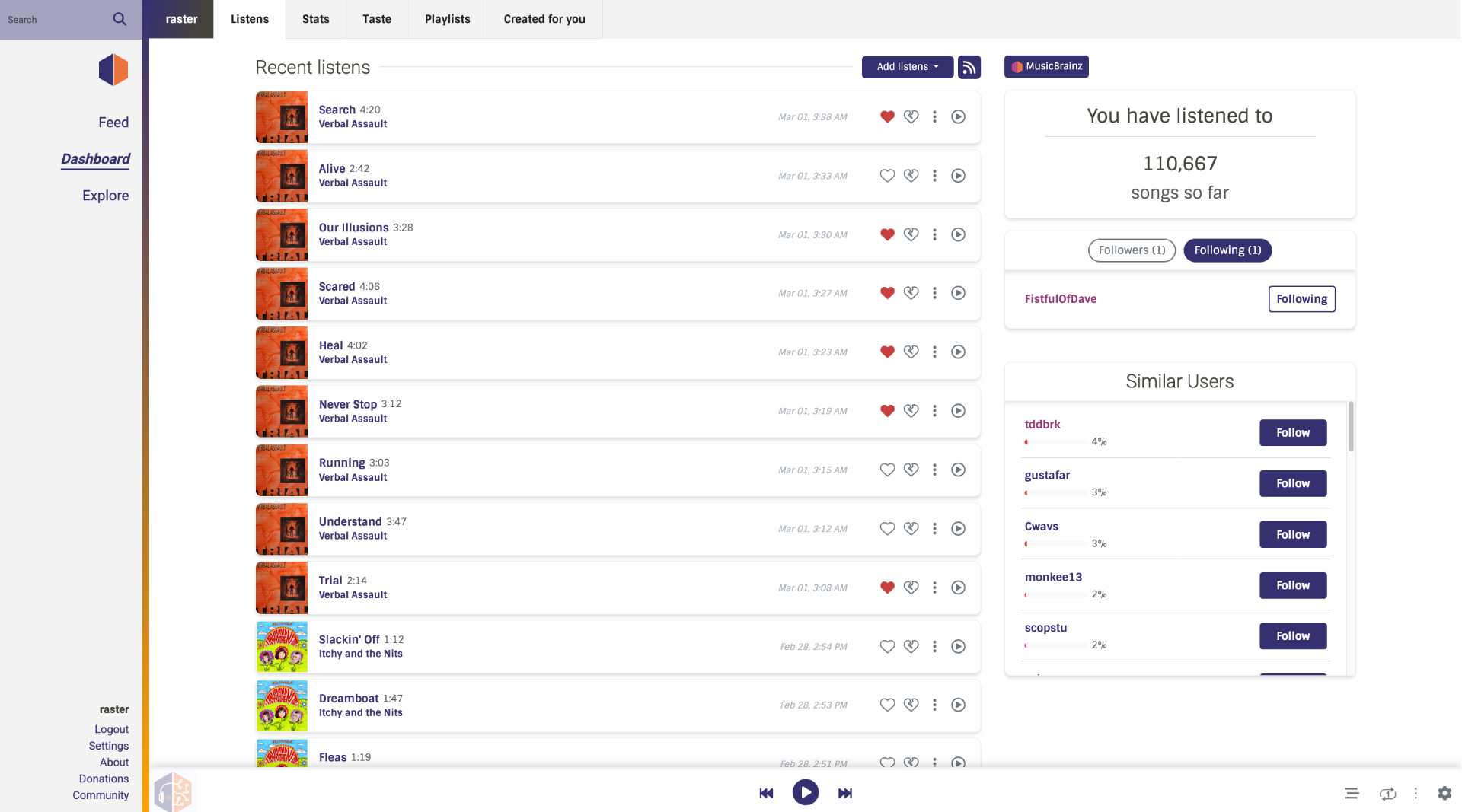1462x812 pixels.
Task: Open the RSS feed for recent listens
Action: 969,67
